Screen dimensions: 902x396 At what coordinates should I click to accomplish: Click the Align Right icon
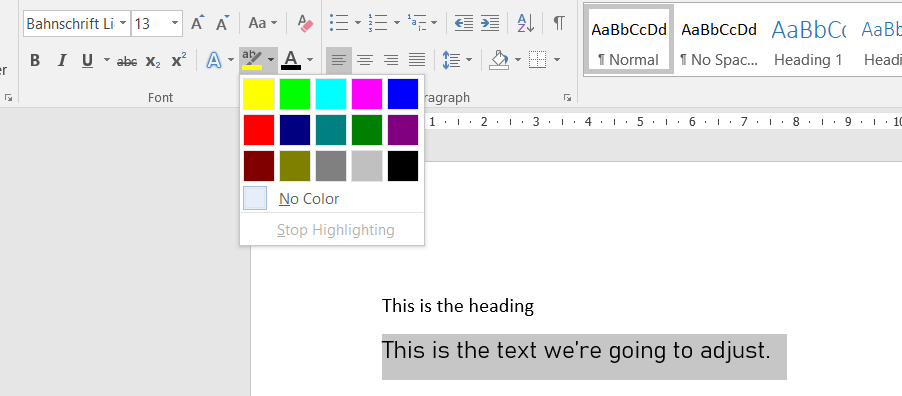pyautogui.click(x=391, y=59)
